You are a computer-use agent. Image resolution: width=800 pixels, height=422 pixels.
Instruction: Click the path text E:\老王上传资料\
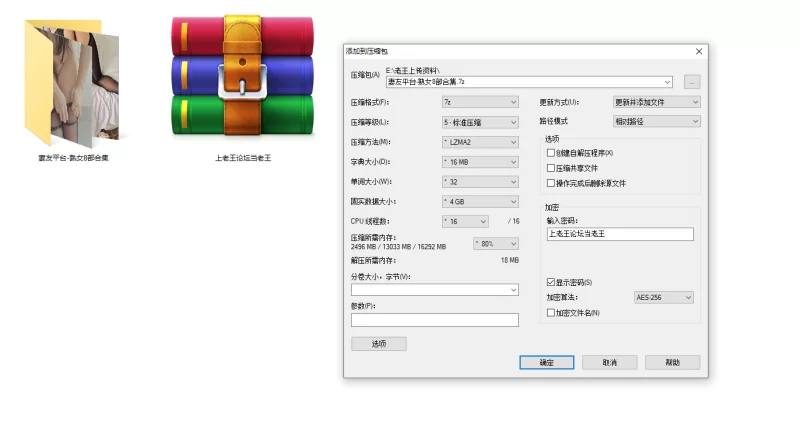tap(413, 70)
